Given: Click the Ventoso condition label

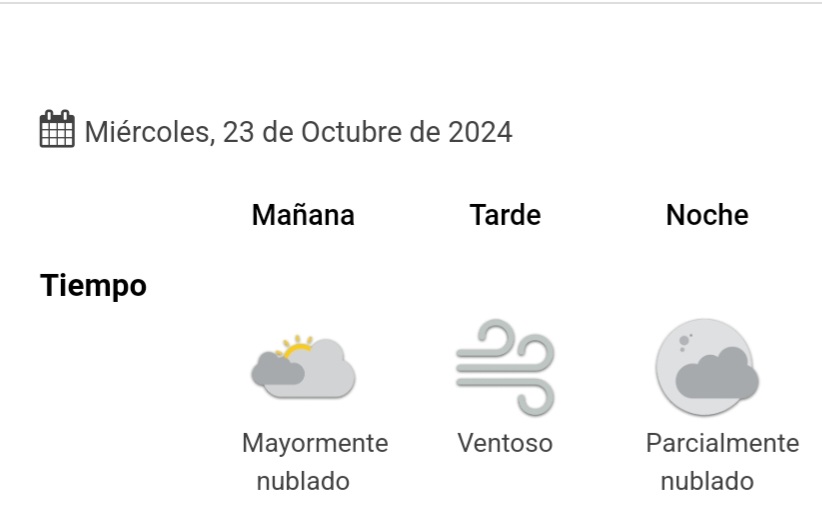Looking at the screenshot, I should (x=505, y=443).
